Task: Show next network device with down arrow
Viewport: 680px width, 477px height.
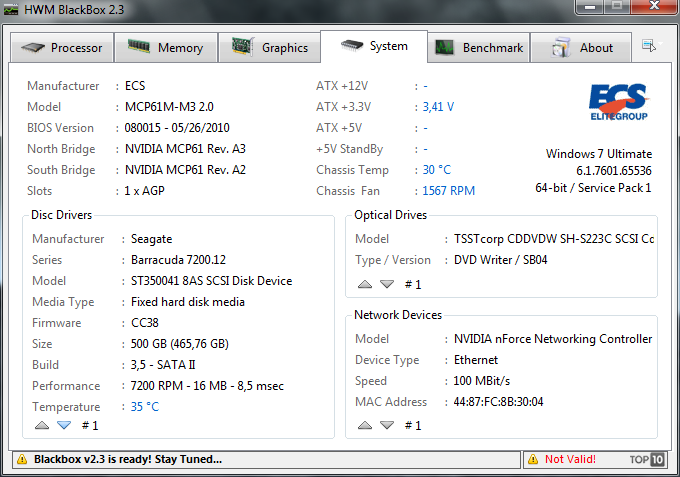Action: [387, 425]
